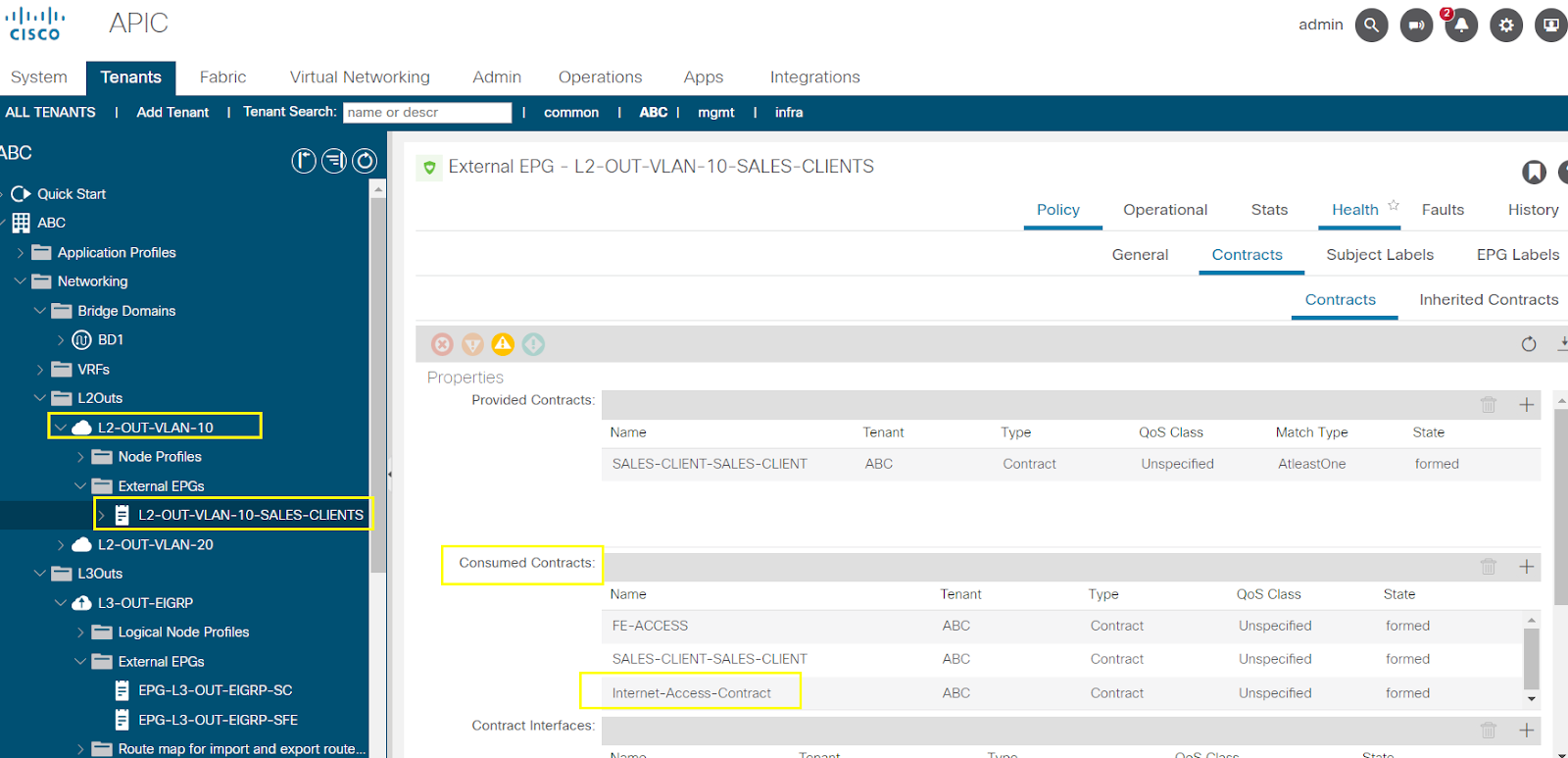
Task: Click the search magnifier icon in header
Action: (1371, 25)
